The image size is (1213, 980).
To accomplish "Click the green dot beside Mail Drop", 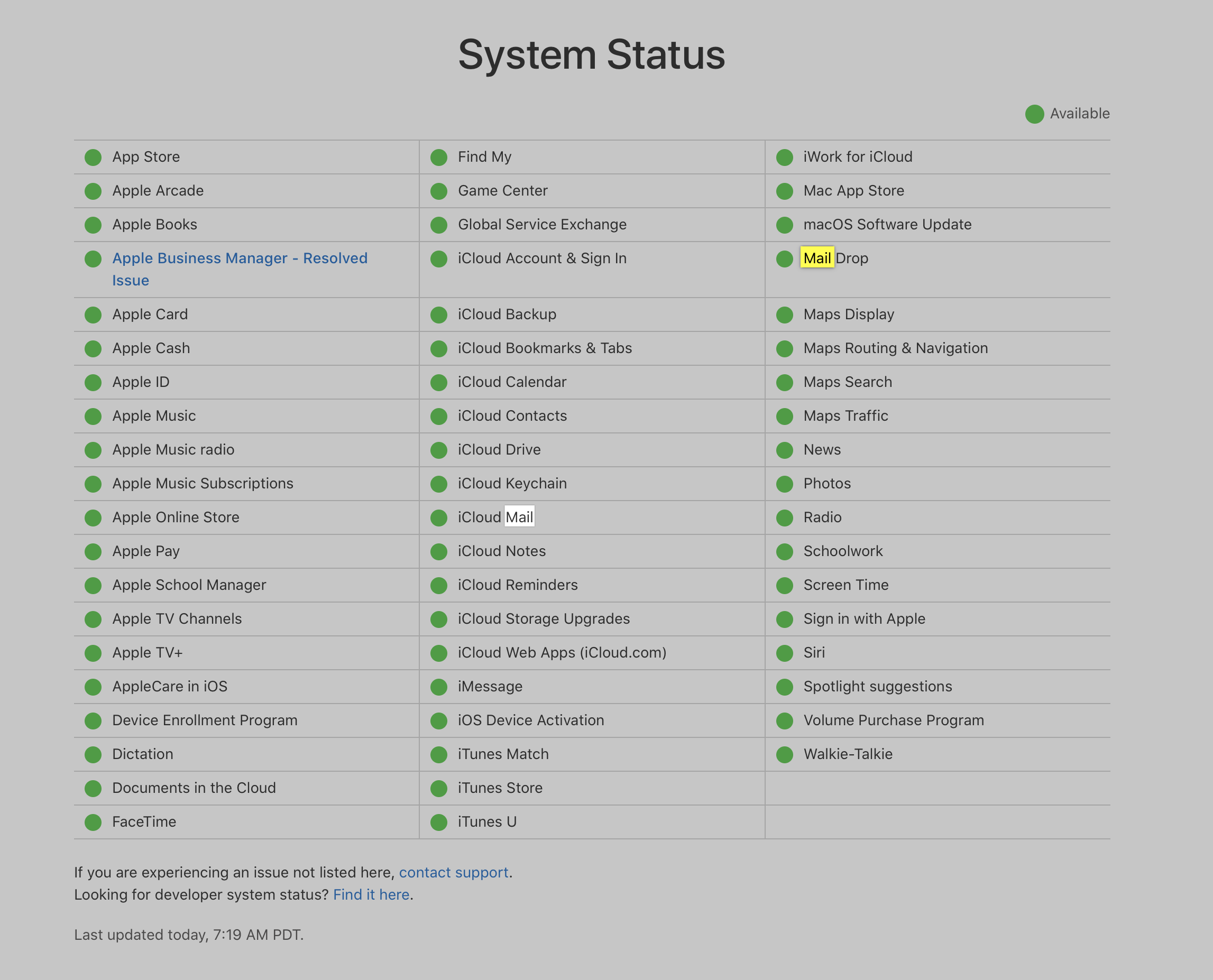I will (784, 259).
